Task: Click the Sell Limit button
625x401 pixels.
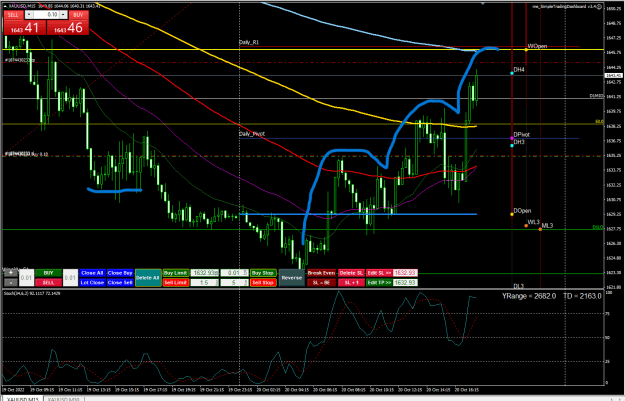Action: click(175, 282)
